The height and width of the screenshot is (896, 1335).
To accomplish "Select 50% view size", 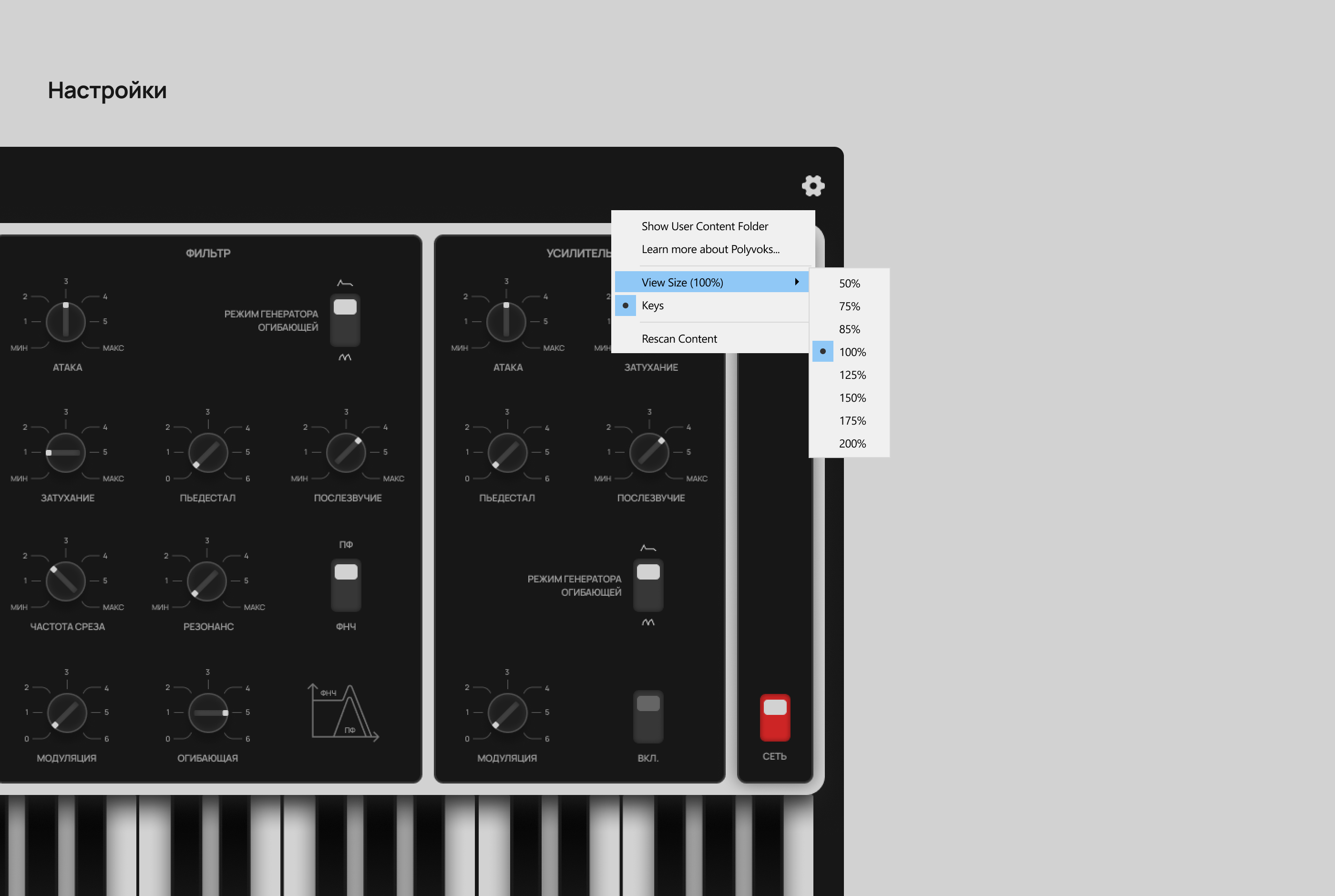I will 849,284.
